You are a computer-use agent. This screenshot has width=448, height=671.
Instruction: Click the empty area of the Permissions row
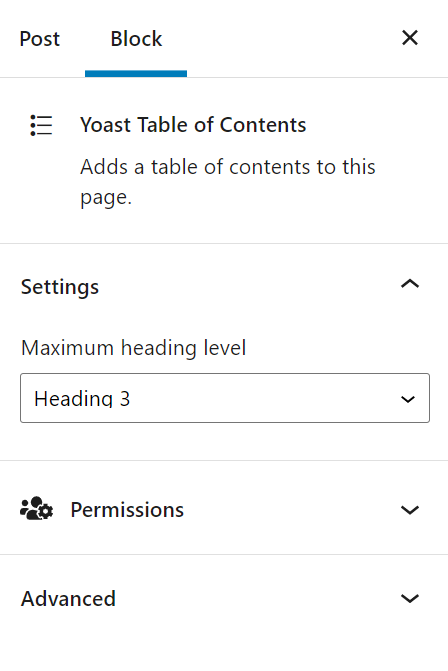click(291, 510)
